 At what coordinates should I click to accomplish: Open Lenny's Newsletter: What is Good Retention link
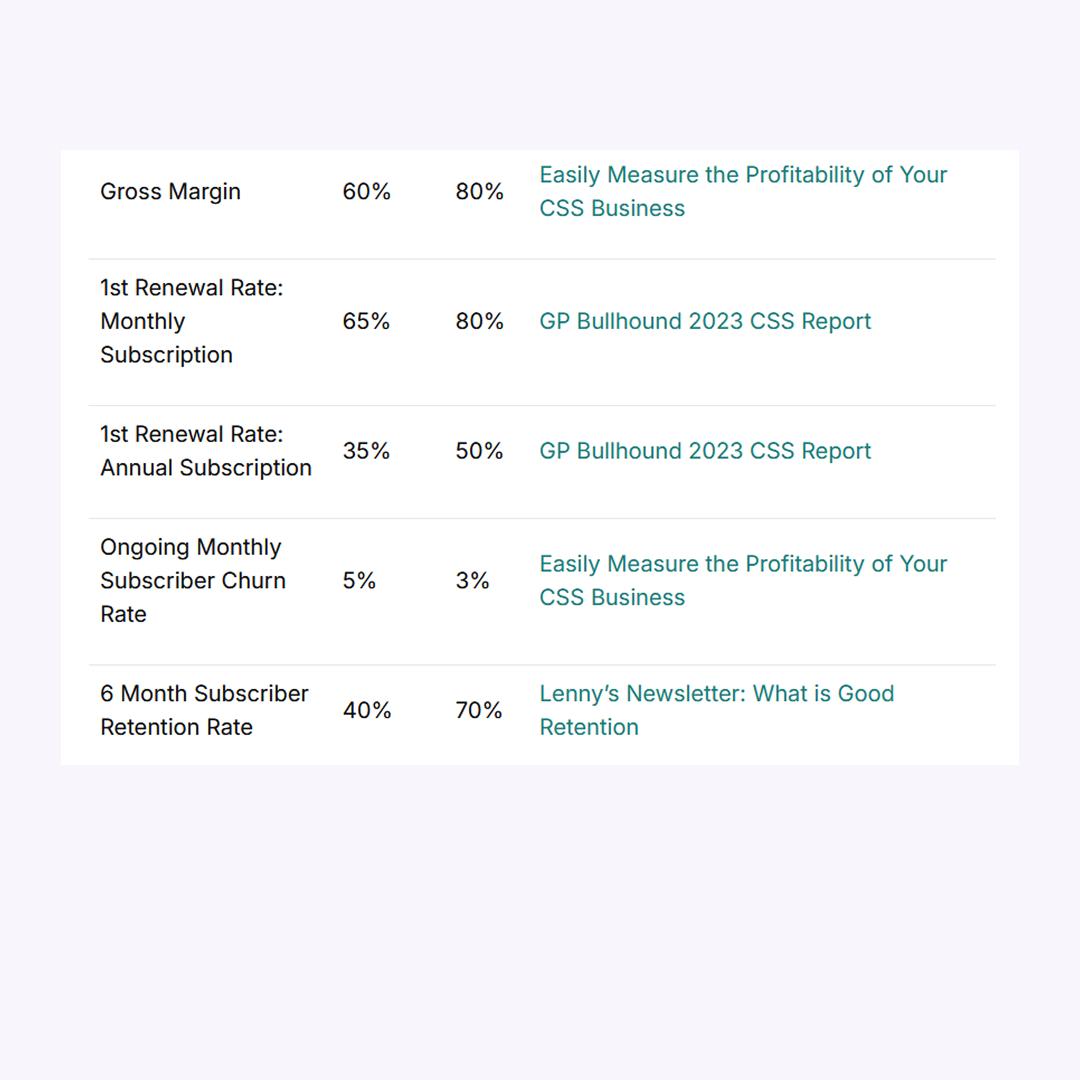(716, 710)
